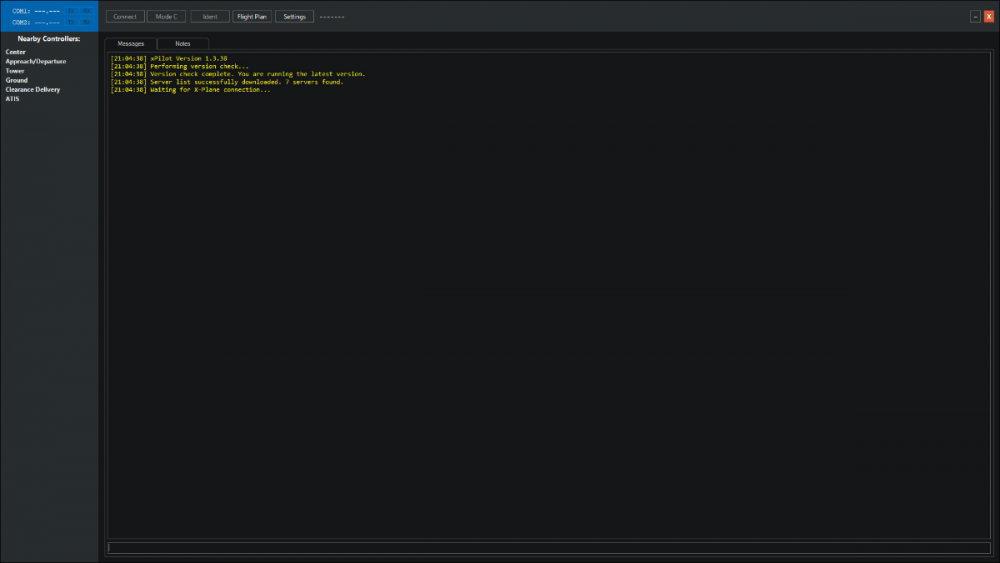This screenshot has width=1000, height=563.
Task: Toggle the COM2 RX indicator
Action: point(86,22)
